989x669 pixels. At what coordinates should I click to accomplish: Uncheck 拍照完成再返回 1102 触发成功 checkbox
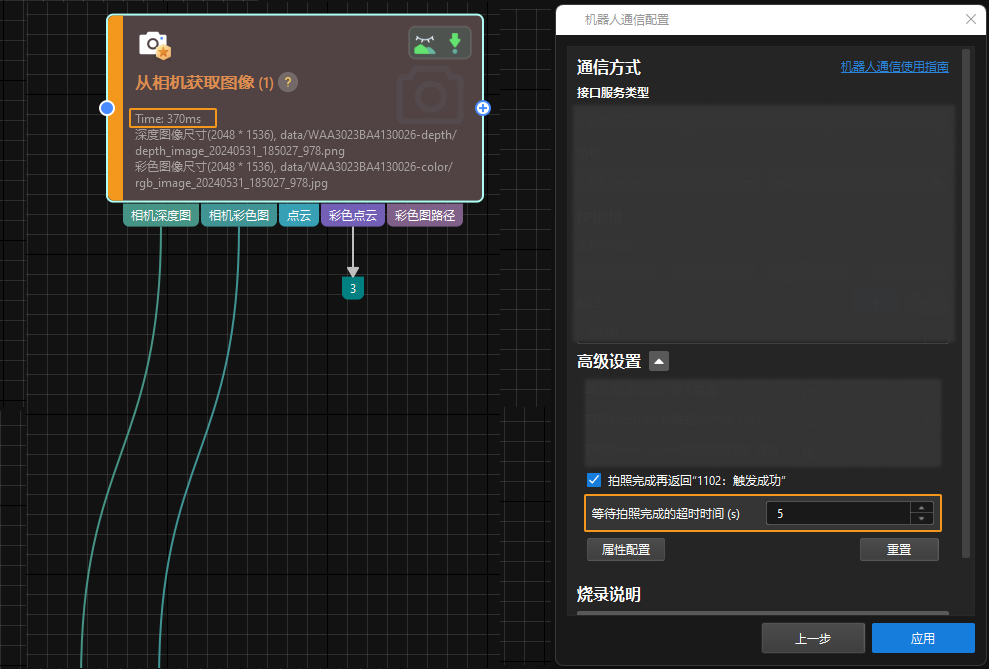594,481
